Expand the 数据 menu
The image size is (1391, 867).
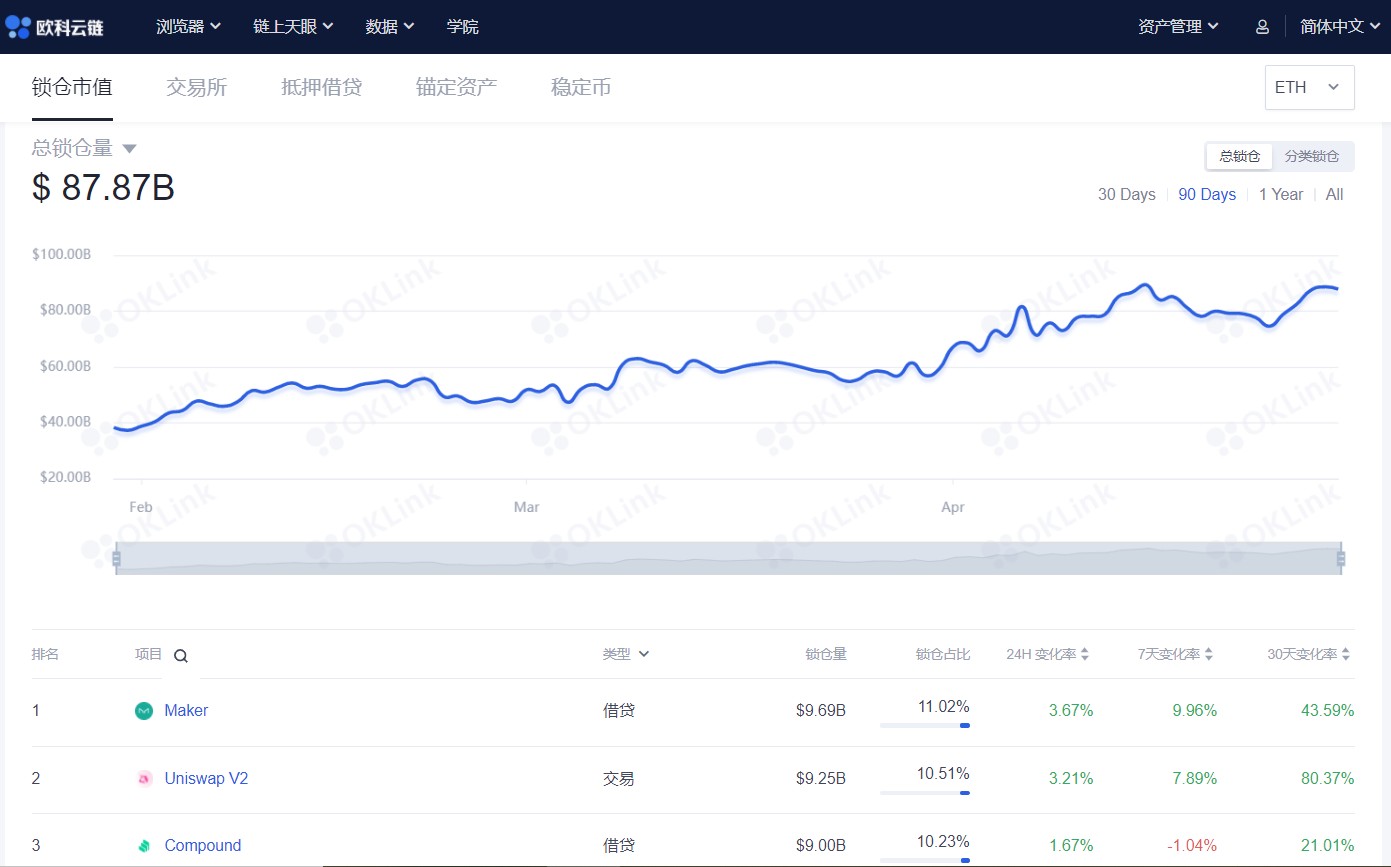(x=389, y=27)
